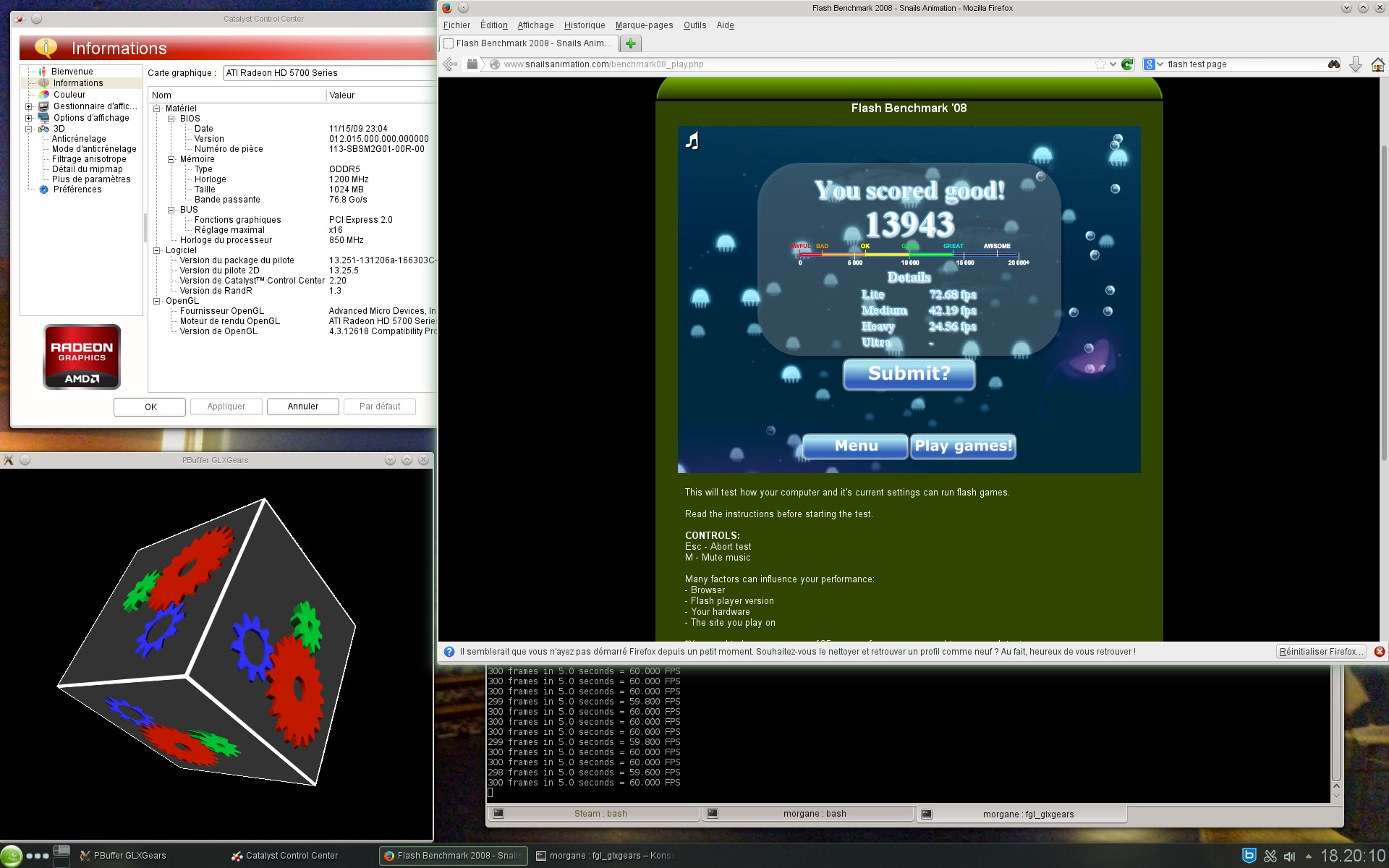Image resolution: width=1389 pixels, height=868 pixels.
Task: Click the Menu button in benchmark
Action: pos(855,446)
